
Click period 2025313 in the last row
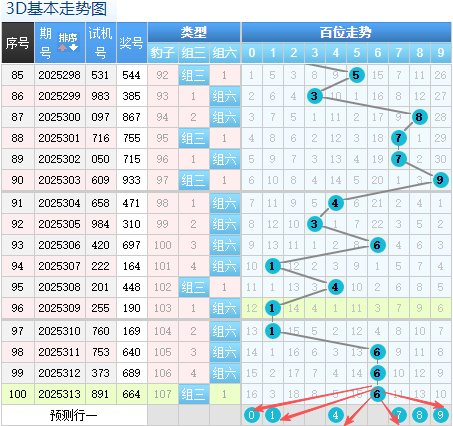pyautogui.click(x=60, y=394)
